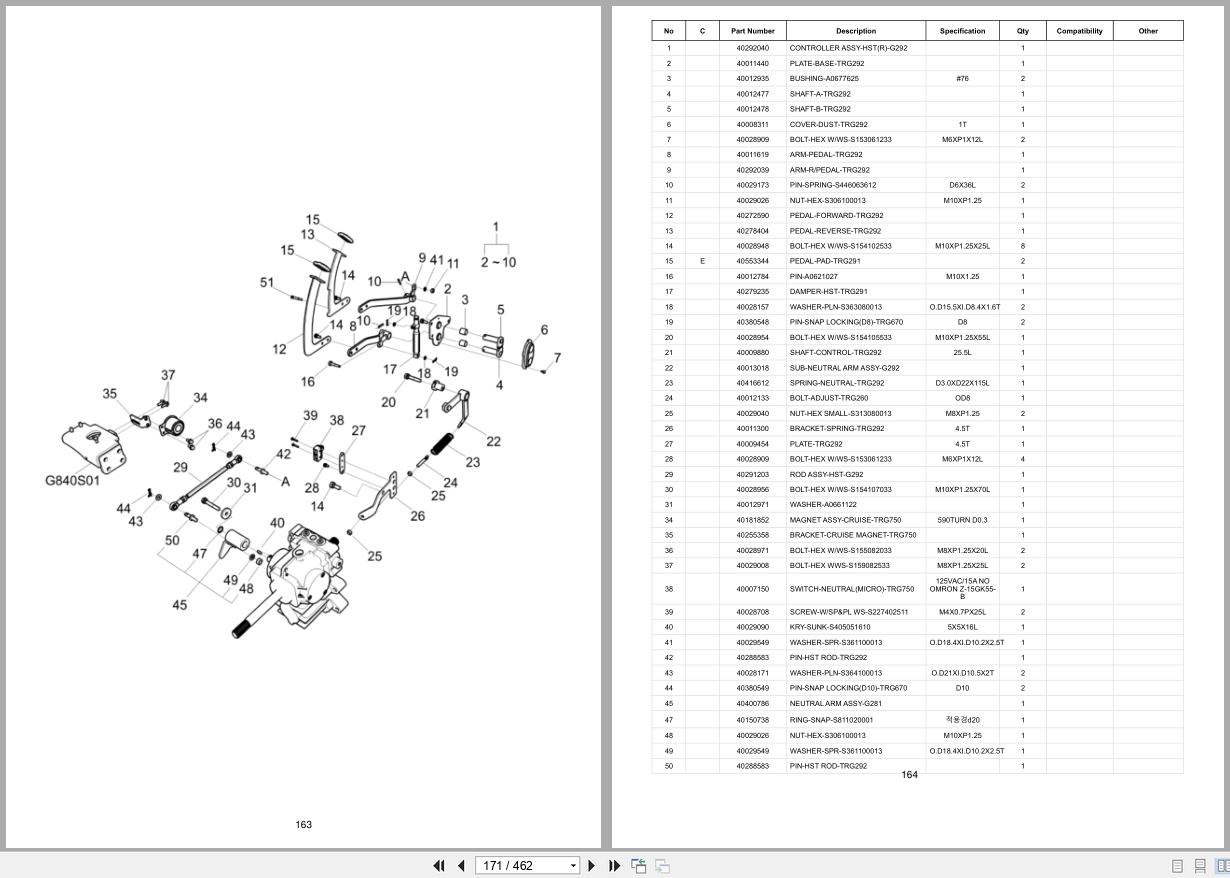Go to the previous page
The image size is (1230, 878).
pos(461,866)
